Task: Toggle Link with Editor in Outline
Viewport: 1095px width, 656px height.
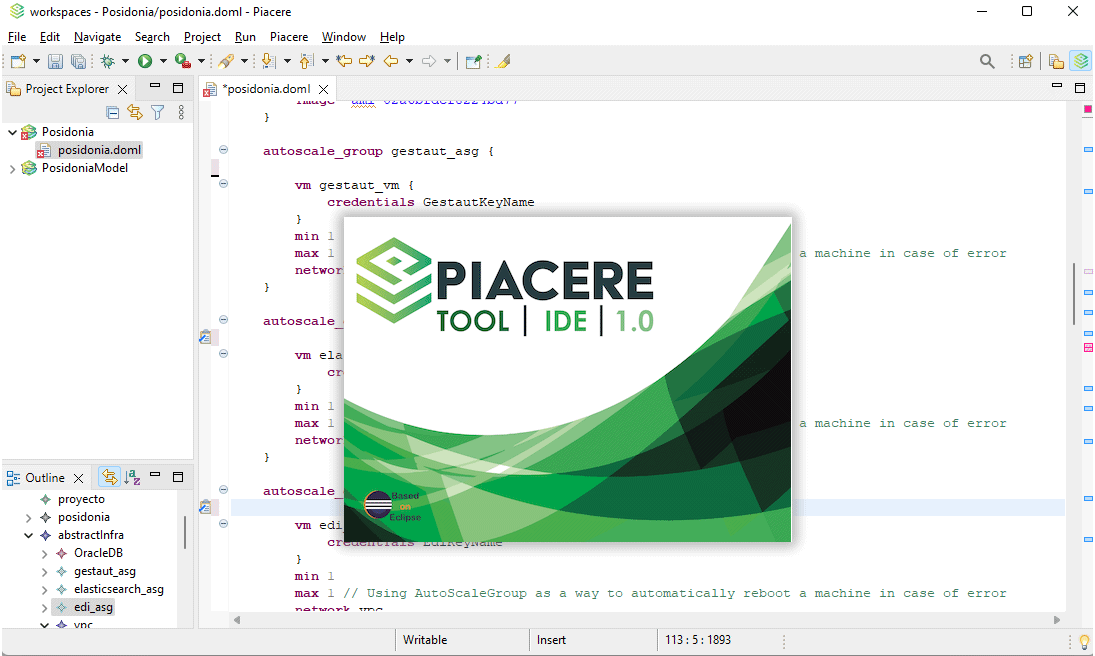Action: [x=110, y=477]
